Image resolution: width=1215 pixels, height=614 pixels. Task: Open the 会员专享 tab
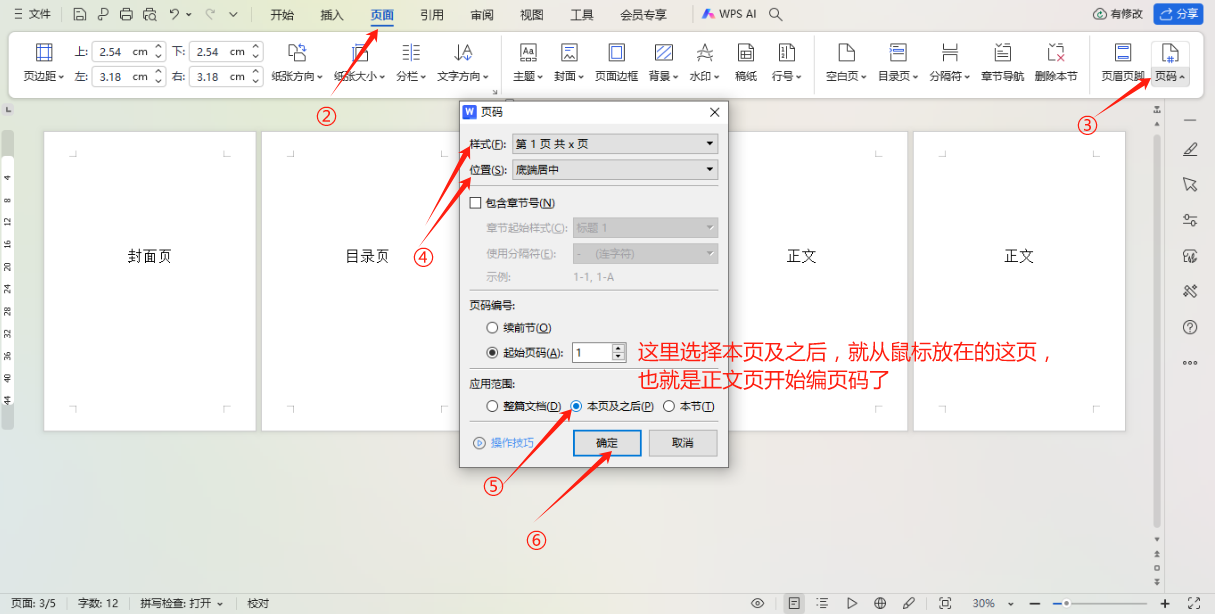pos(644,15)
